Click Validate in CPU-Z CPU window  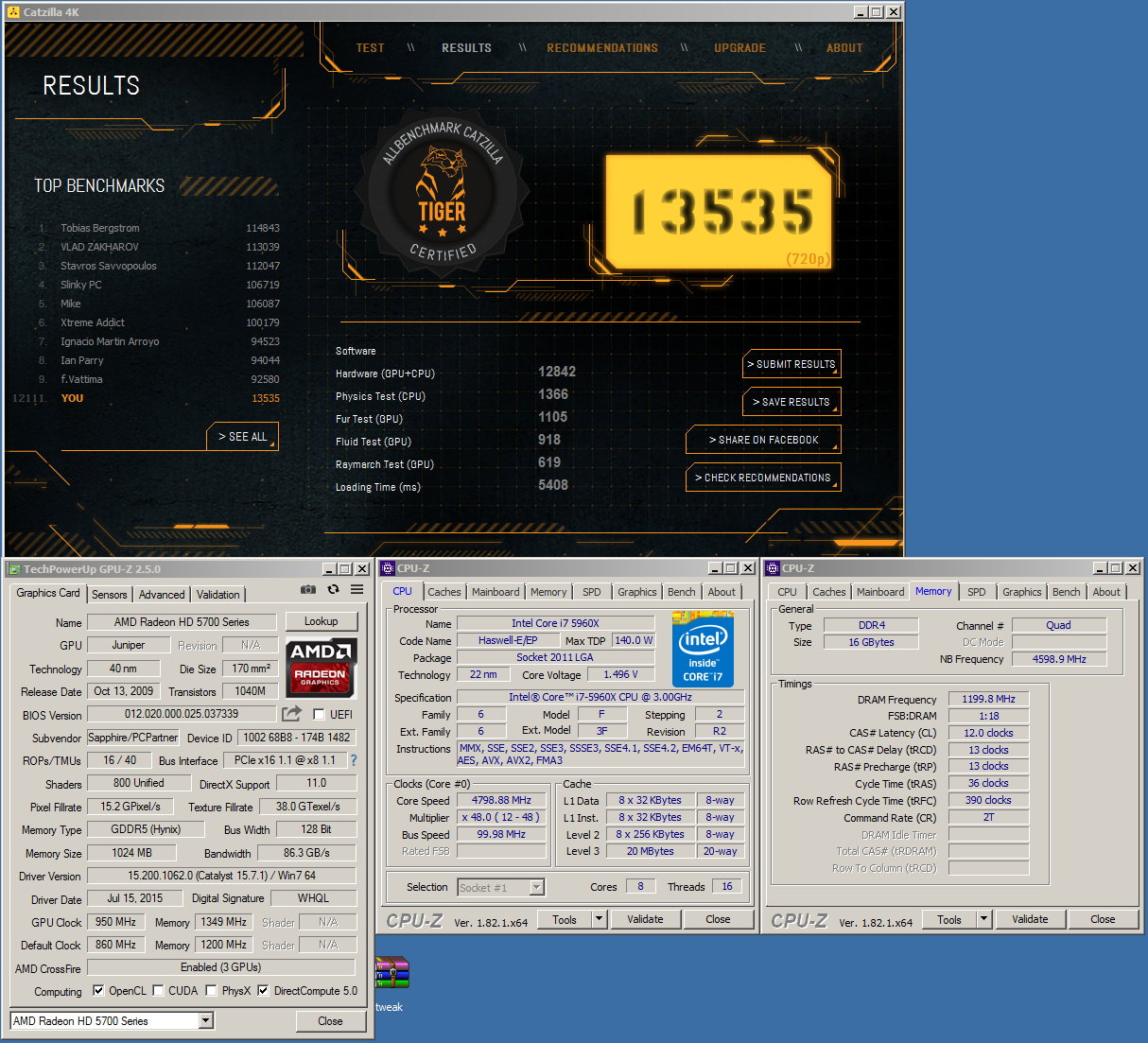646,919
